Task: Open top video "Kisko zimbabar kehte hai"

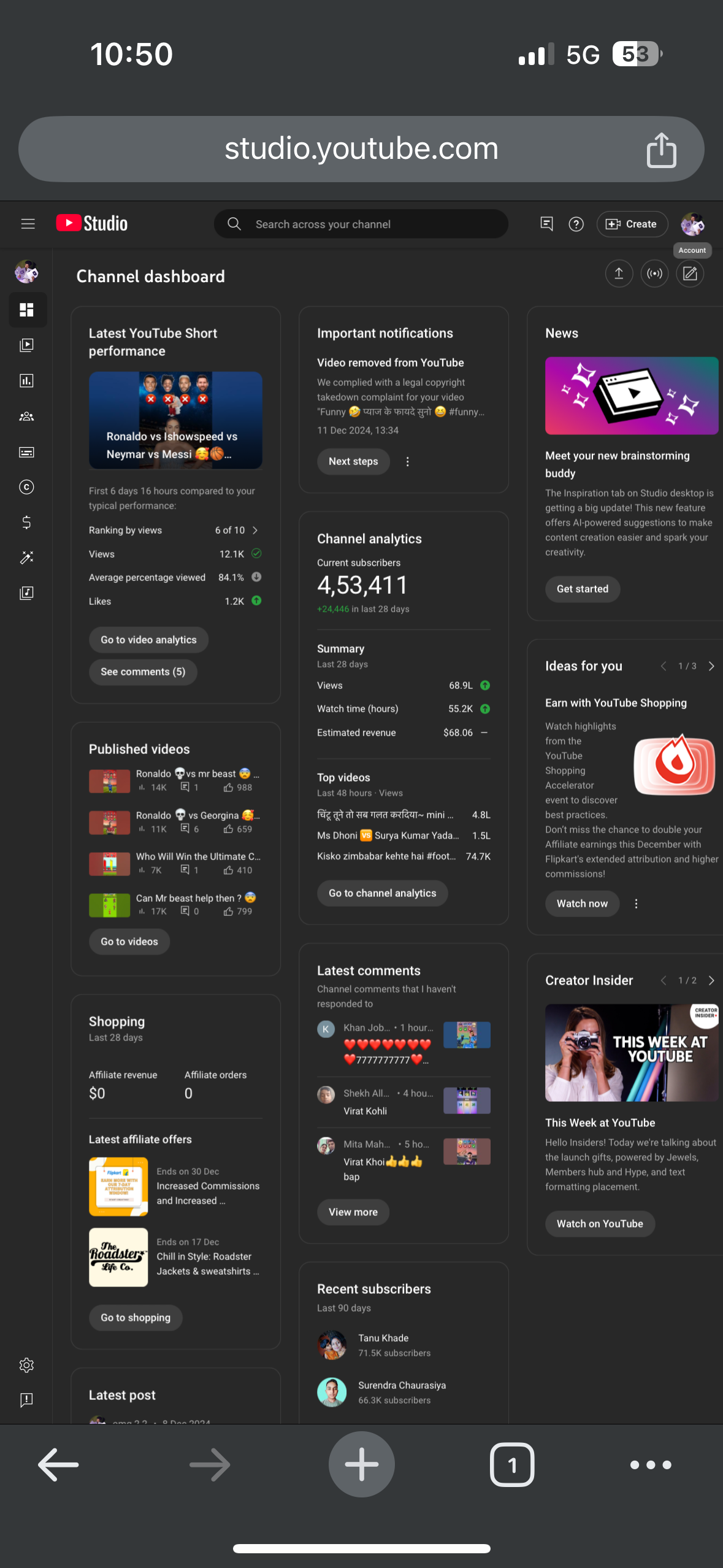Action: click(404, 856)
